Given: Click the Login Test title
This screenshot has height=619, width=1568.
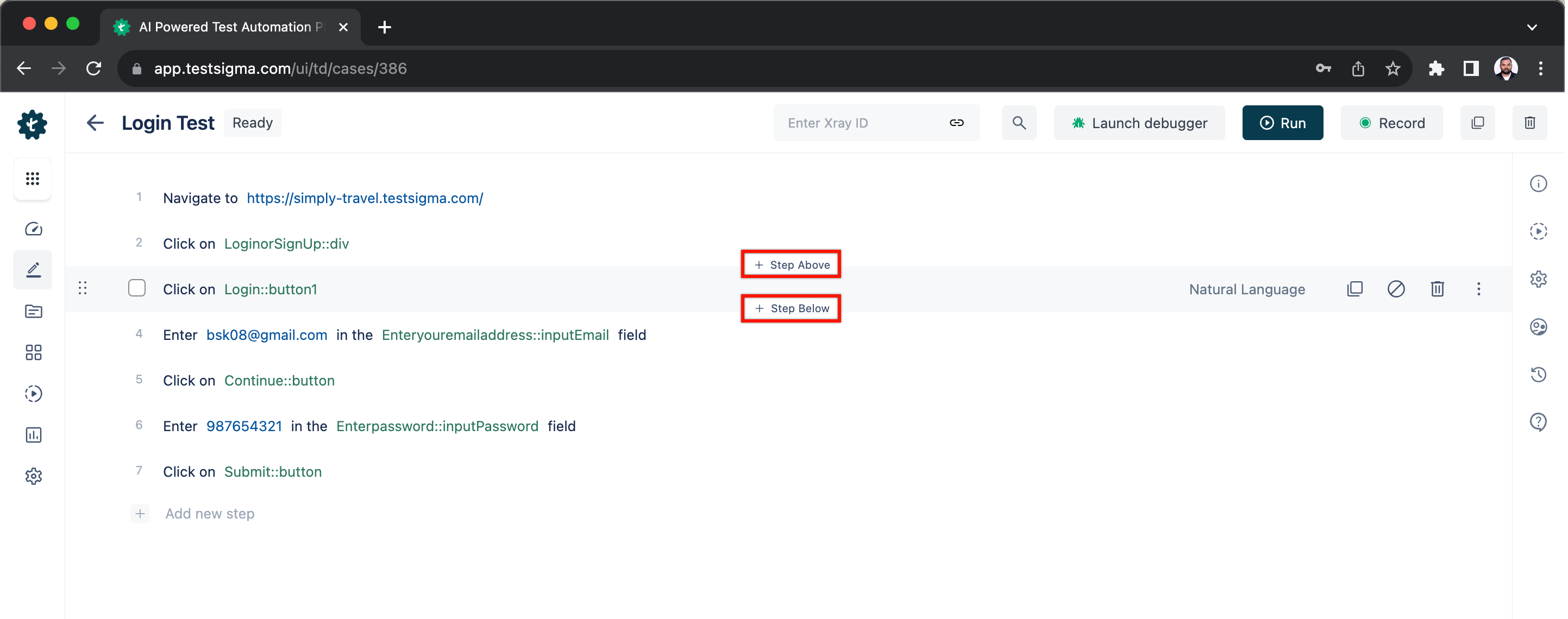Looking at the screenshot, I should pyautogui.click(x=168, y=123).
